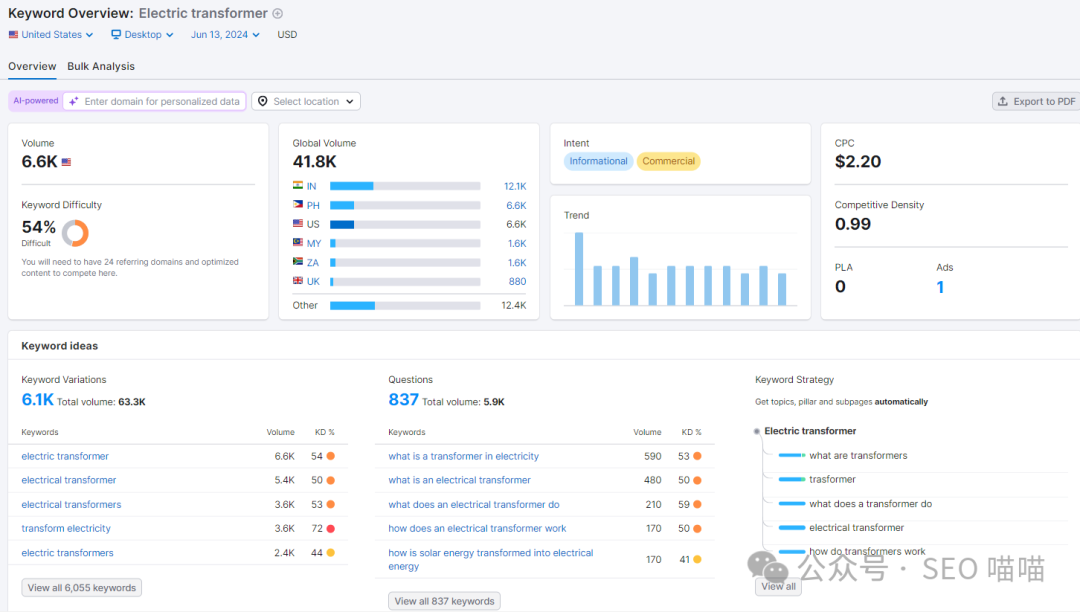This screenshot has height=612, width=1080.
Task: Click the orange KD dot for electric transformer
Action: coord(330,456)
